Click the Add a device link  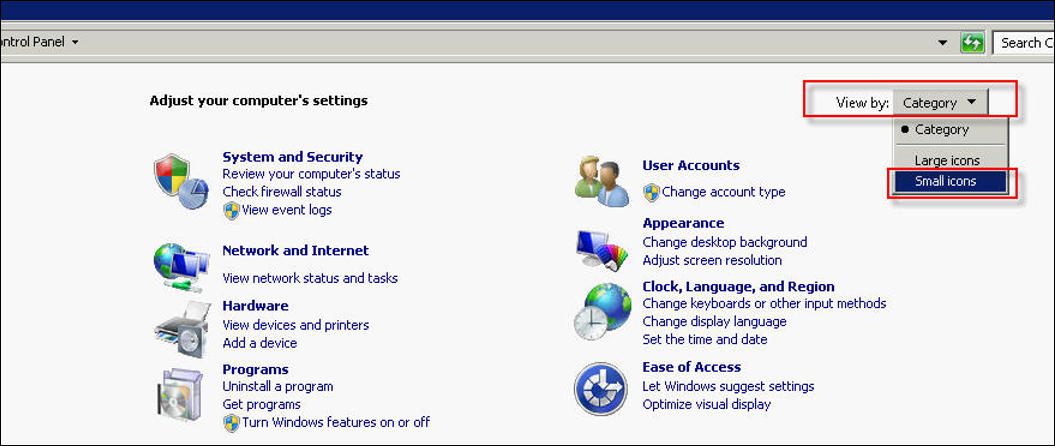point(260,343)
